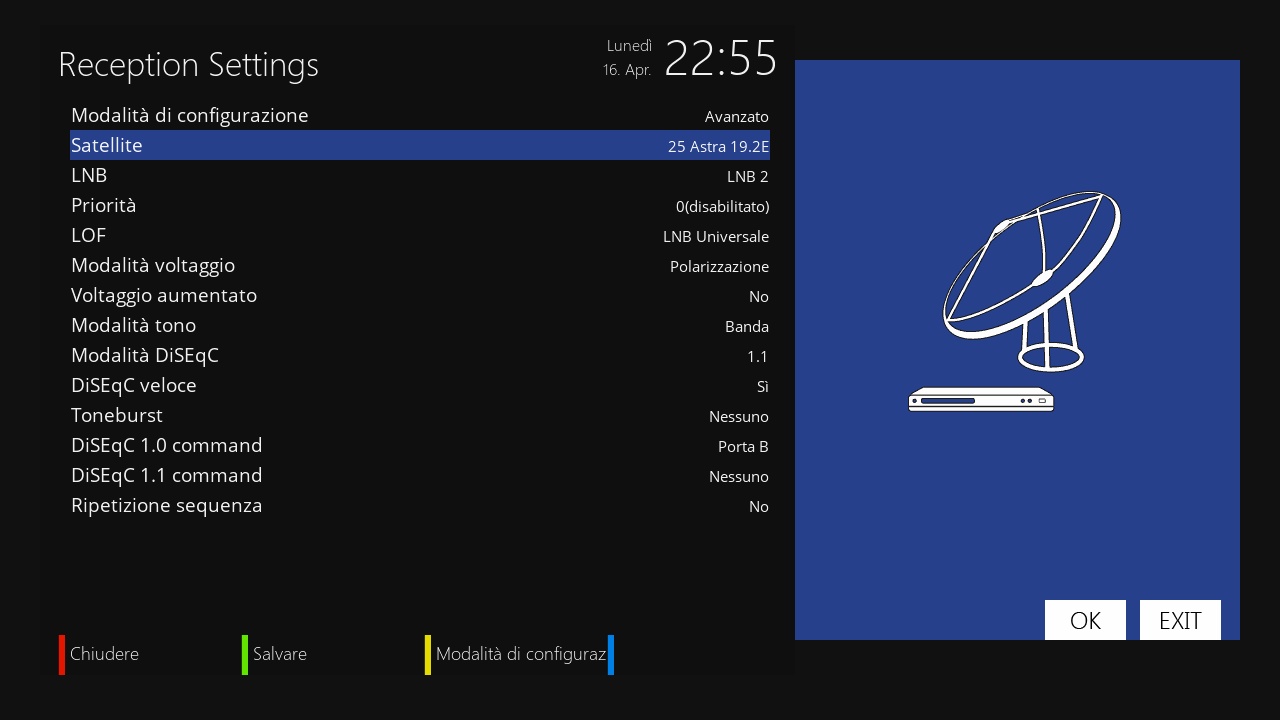Toggle the Voltaggio aumentato No value
1280x720 pixels.
[759, 297]
